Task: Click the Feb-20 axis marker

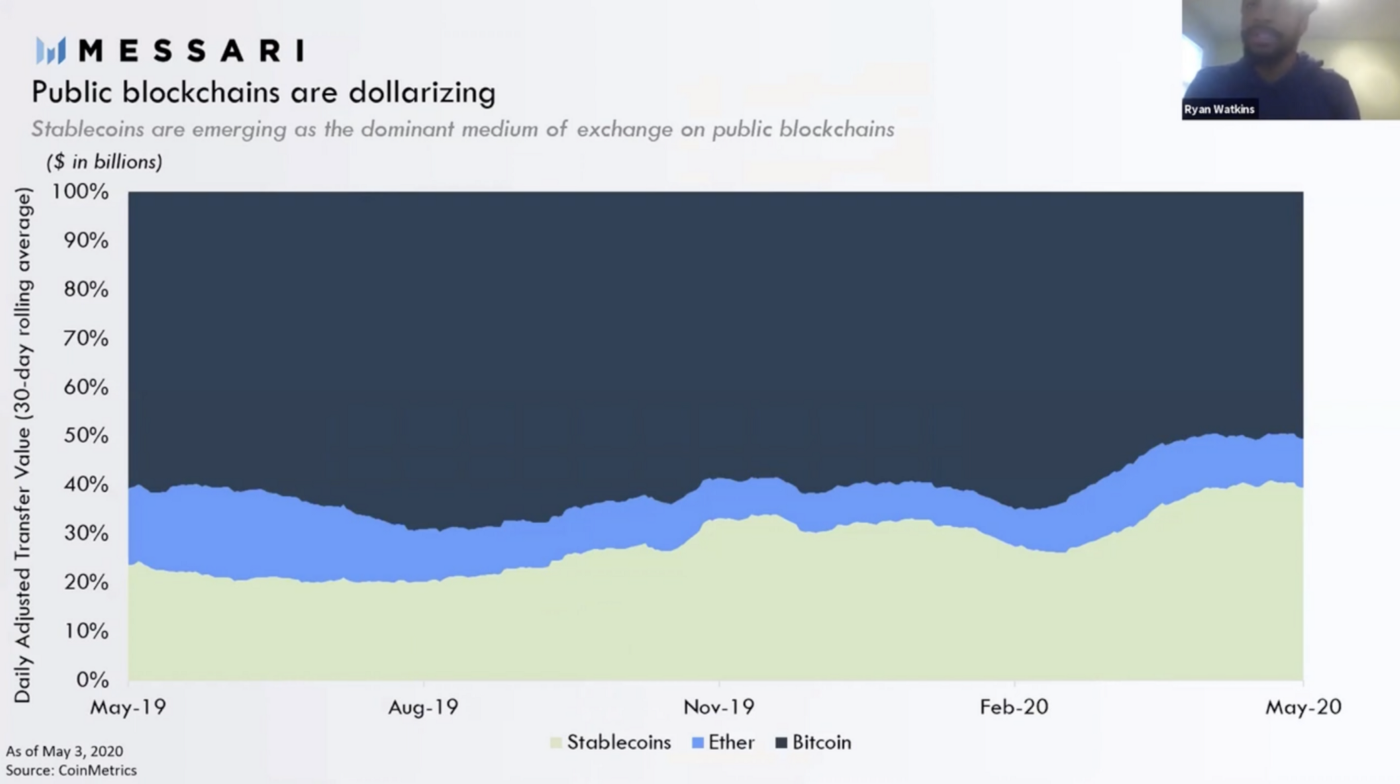Action: 1014,707
